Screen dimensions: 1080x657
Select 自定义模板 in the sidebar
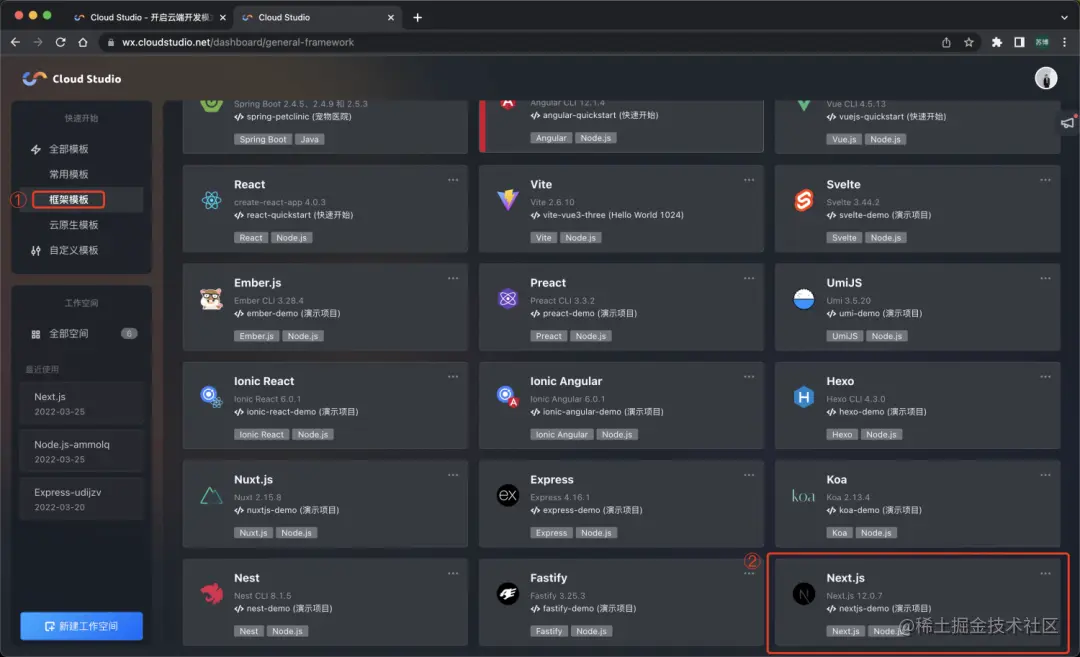click(73, 250)
